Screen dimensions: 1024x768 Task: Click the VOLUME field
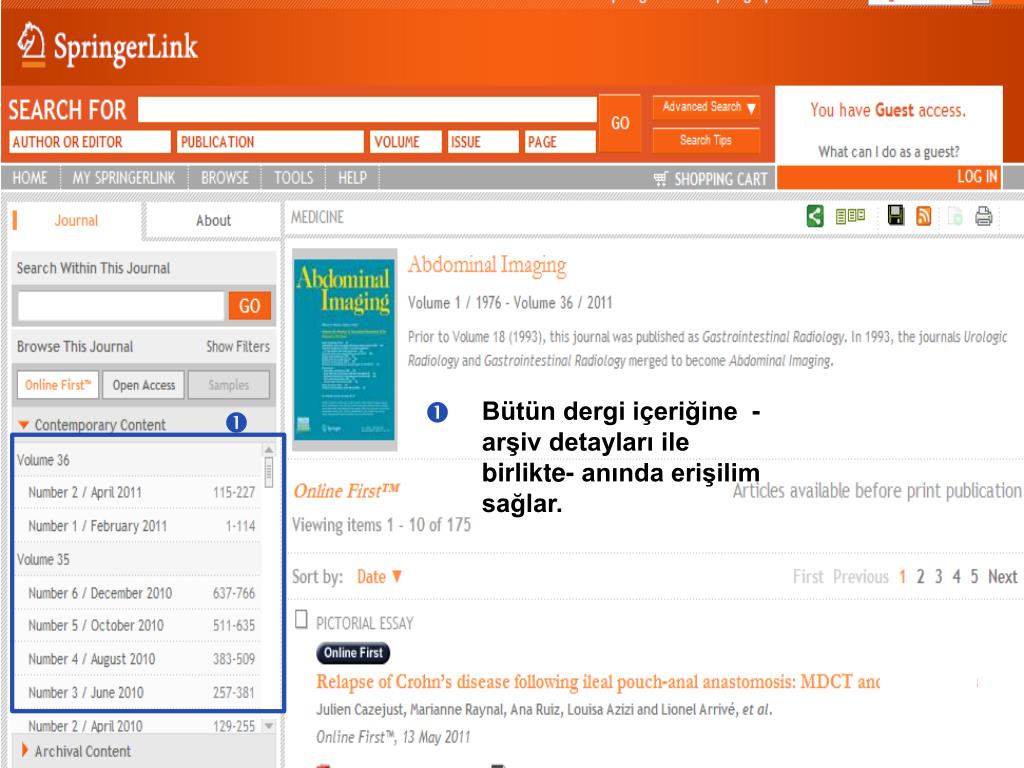(x=406, y=142)
